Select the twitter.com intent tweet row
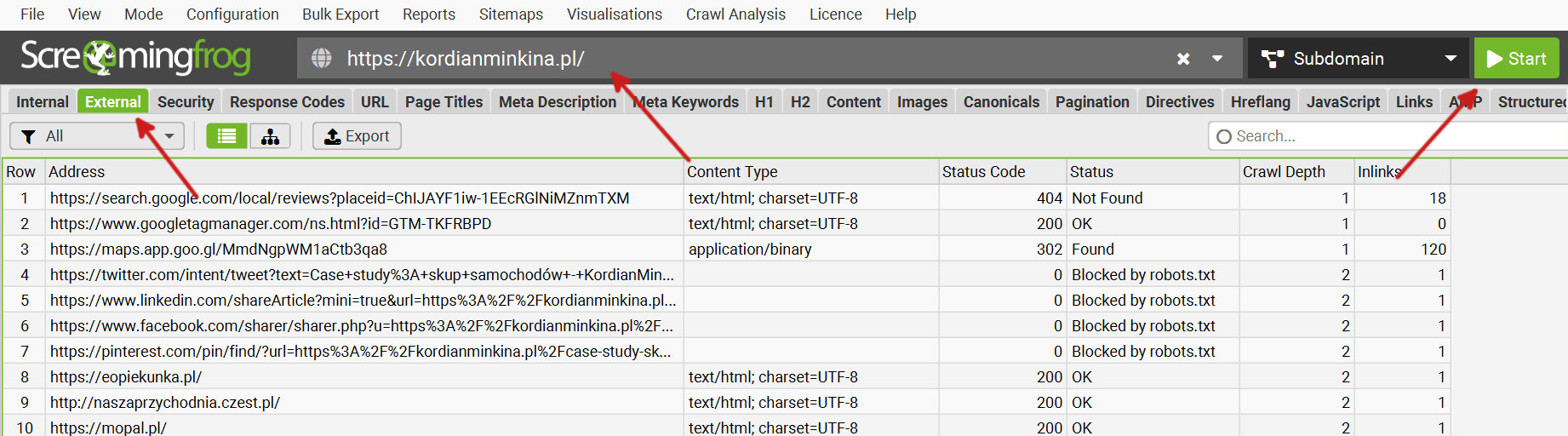This screenshot has width=1568, height=436. pyautogui.click(x=726, y=275)
